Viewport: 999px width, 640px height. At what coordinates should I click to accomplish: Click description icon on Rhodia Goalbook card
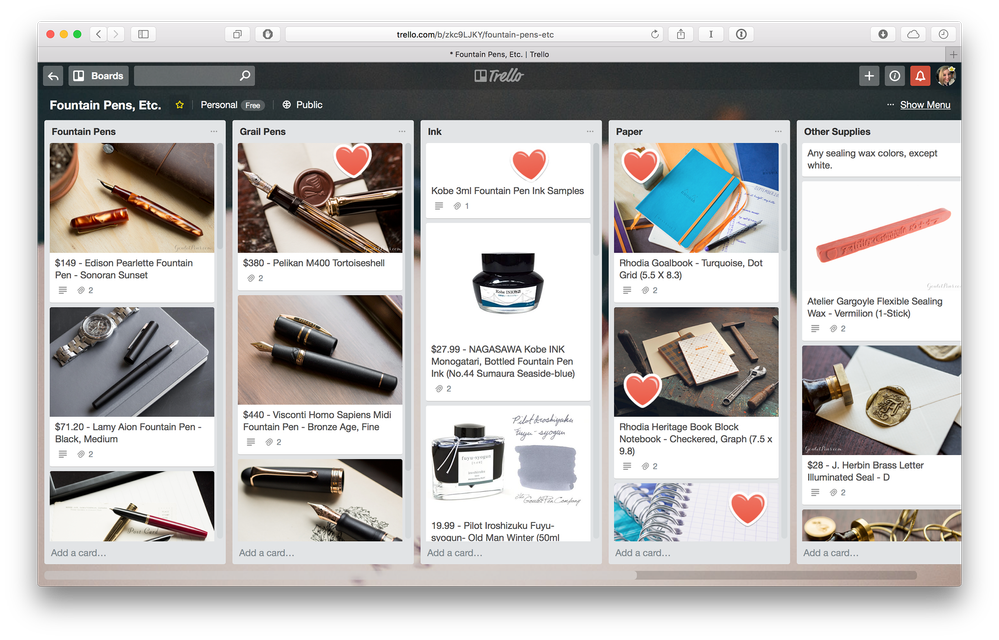pos(627,290)
